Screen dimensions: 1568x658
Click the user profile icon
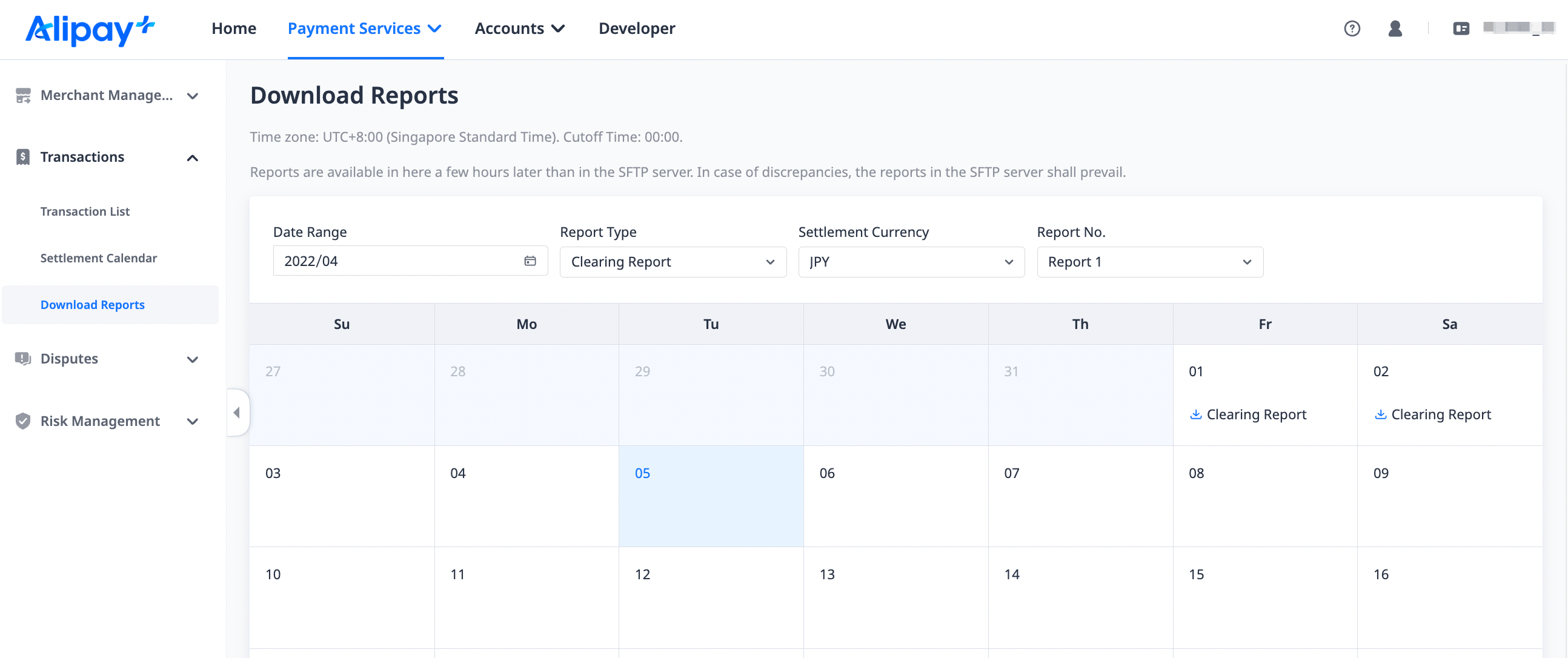1395,28
